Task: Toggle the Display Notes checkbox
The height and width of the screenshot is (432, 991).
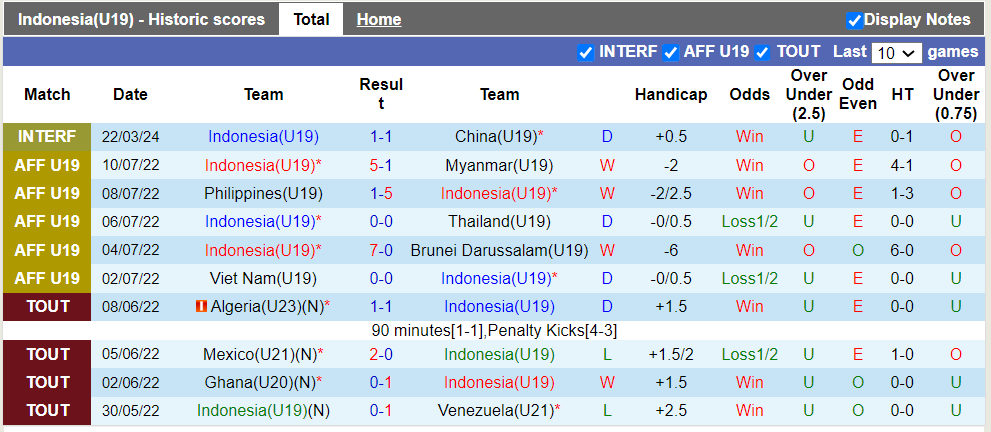Action: (854, 20)
